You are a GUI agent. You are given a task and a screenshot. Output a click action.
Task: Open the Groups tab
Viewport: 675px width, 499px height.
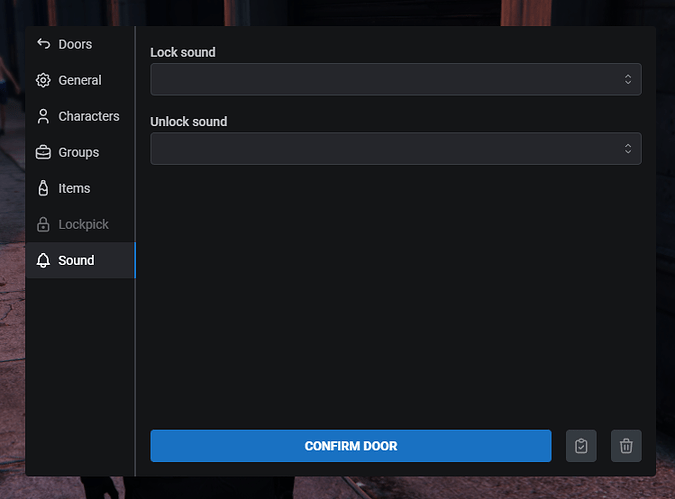pyautogui.click(x=80, y=152)
